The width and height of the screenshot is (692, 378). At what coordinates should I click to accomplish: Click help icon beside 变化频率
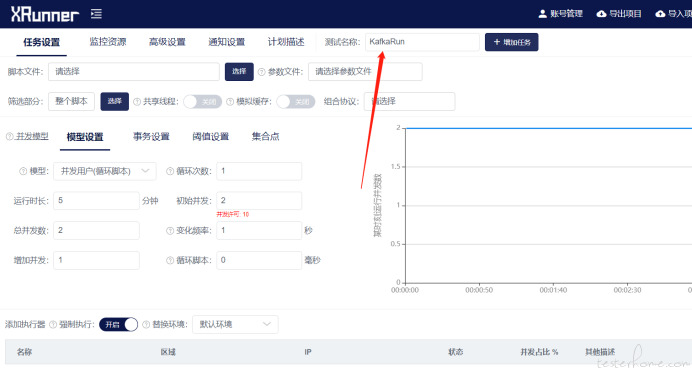tap(170, 231)
